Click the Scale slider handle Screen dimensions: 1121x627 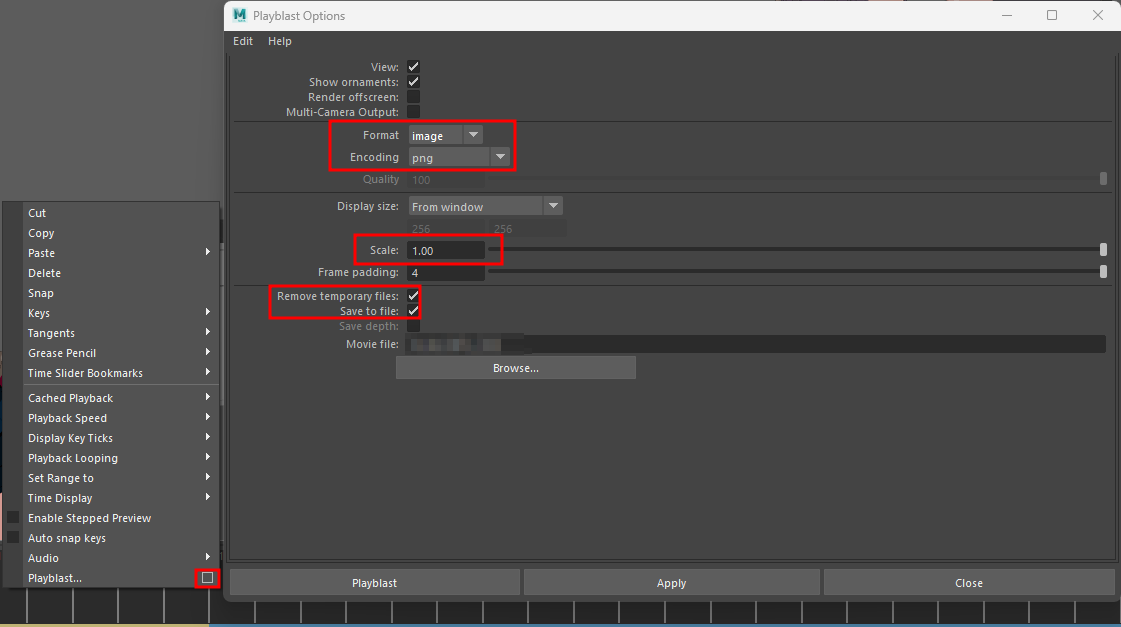(x=1103, y=250)
